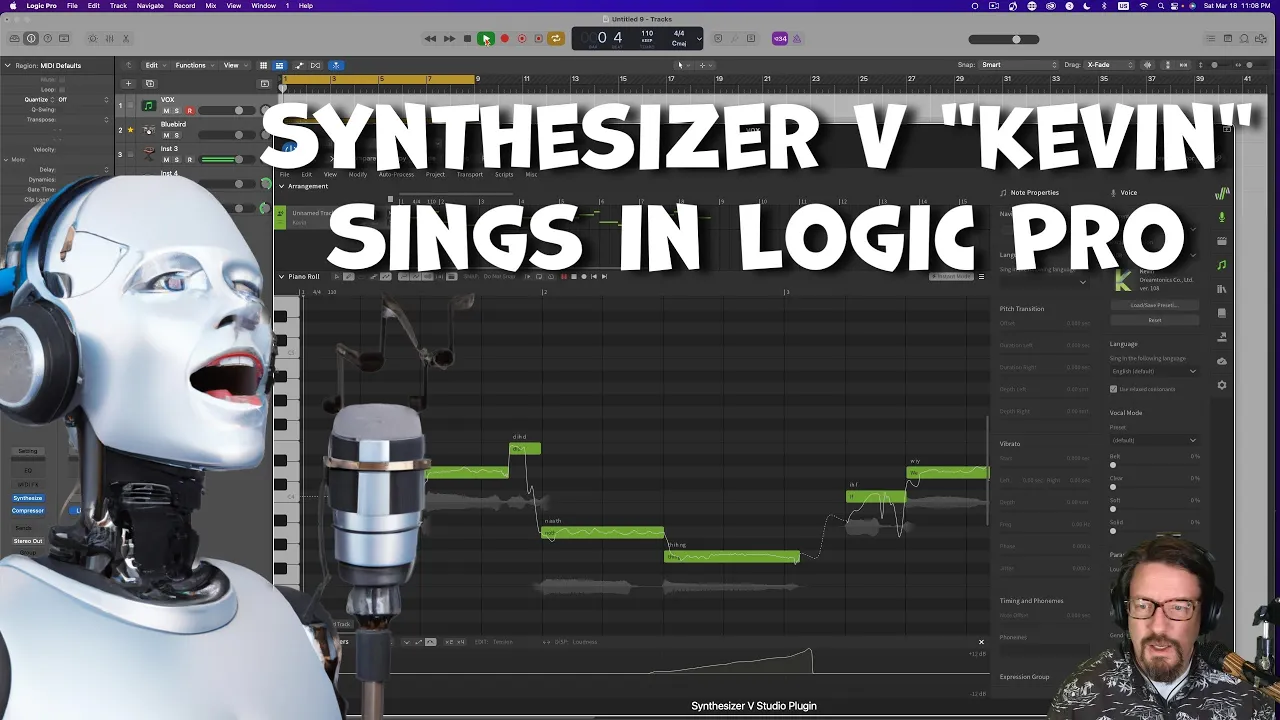Expand the LCD display mode chevron
This screenshot has width=1280, height=720.
click(x=699, y=39)
